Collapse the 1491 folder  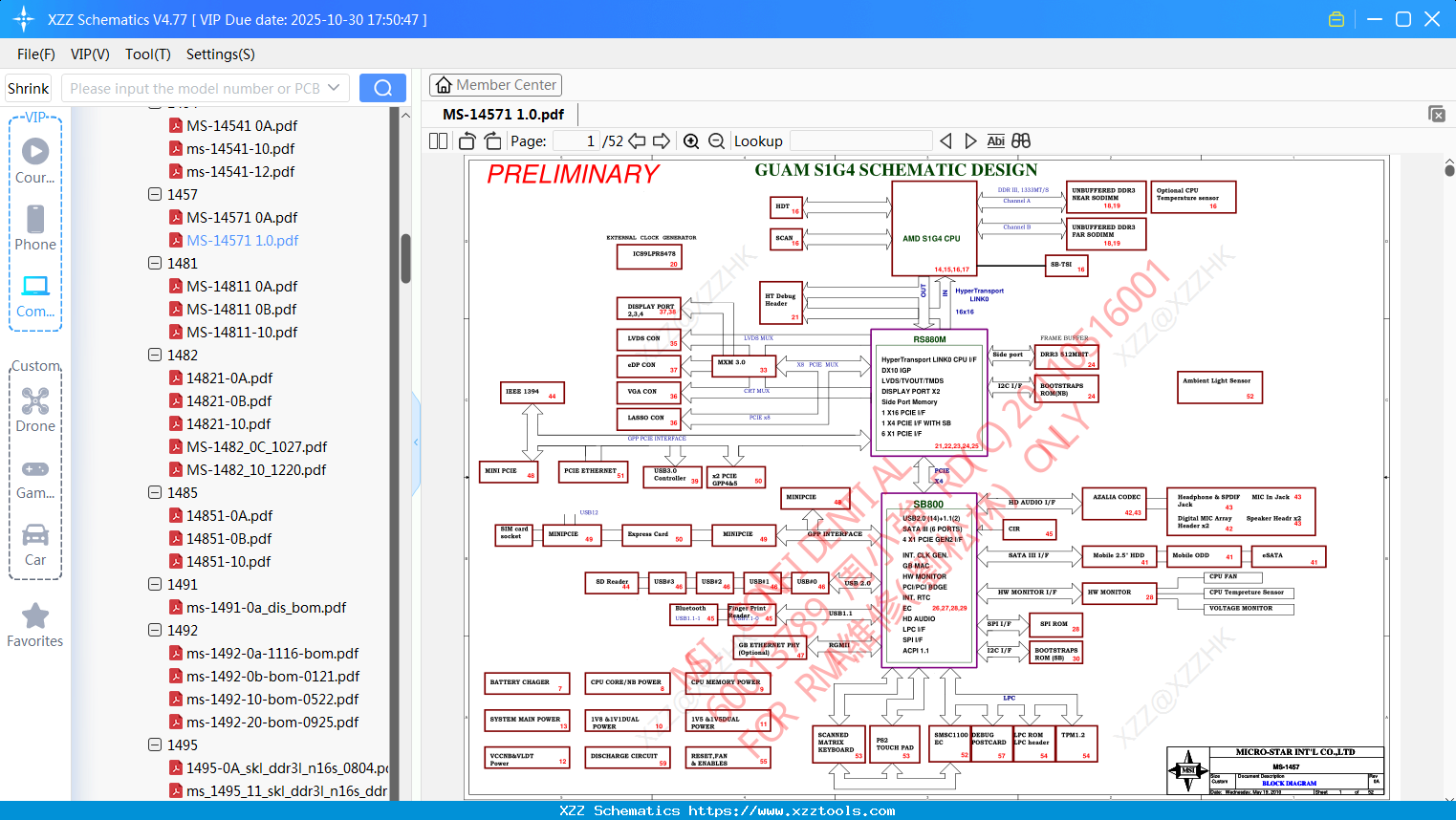point(155,584)
